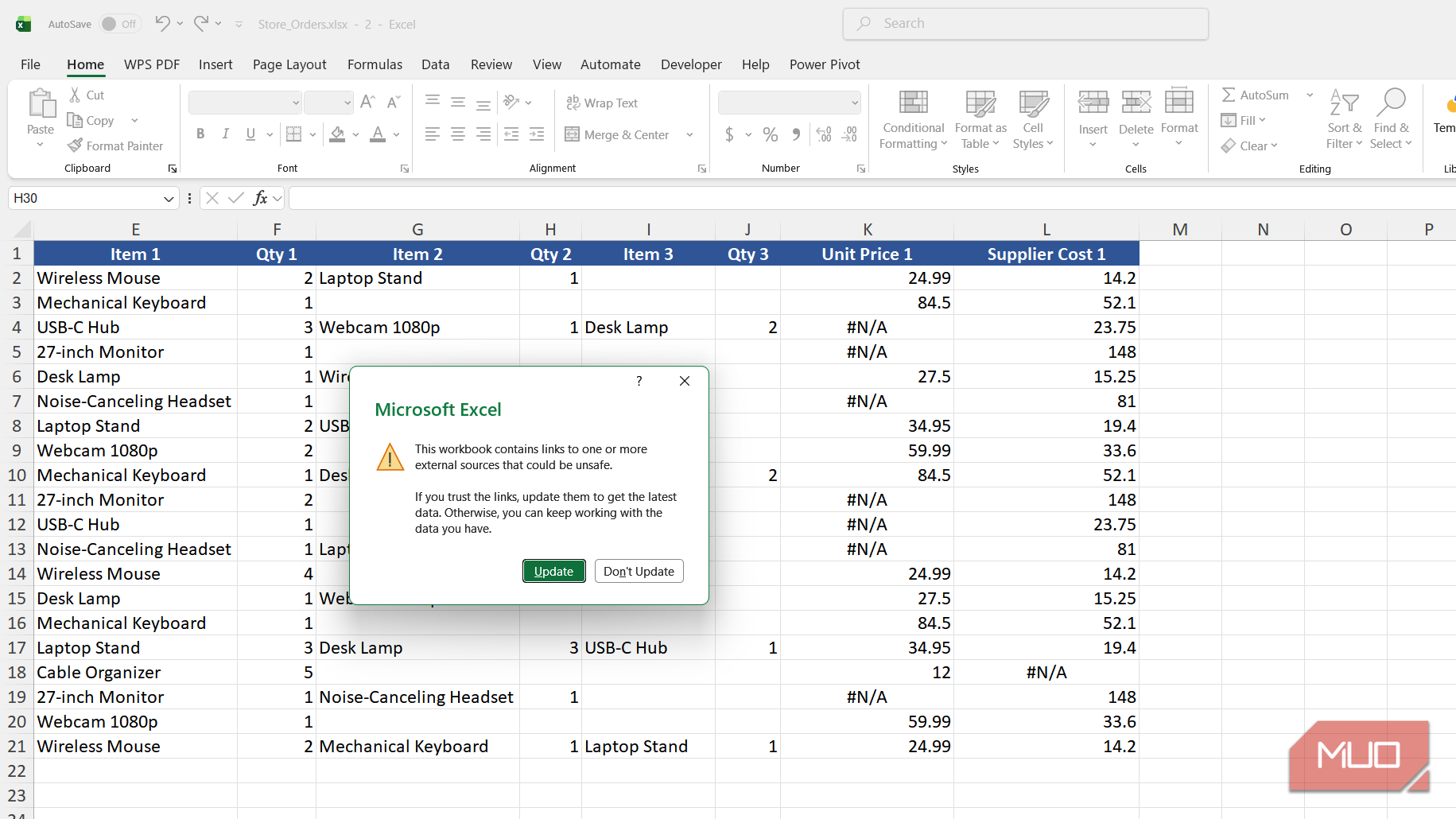
Task: Open the Borders icon in Font group
Action: (x=294, y=134)
